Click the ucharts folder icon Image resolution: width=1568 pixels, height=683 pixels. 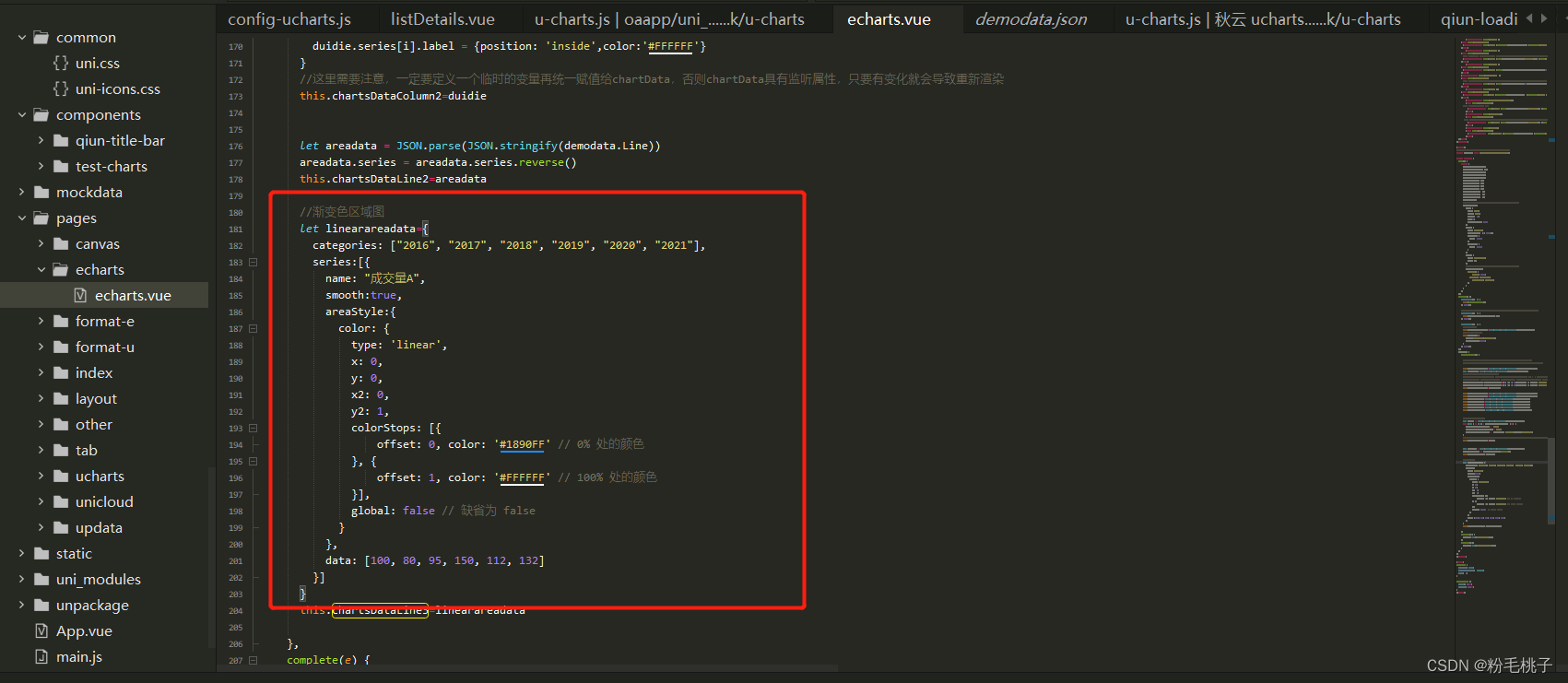pyautogui.click(x=61, y=477)
